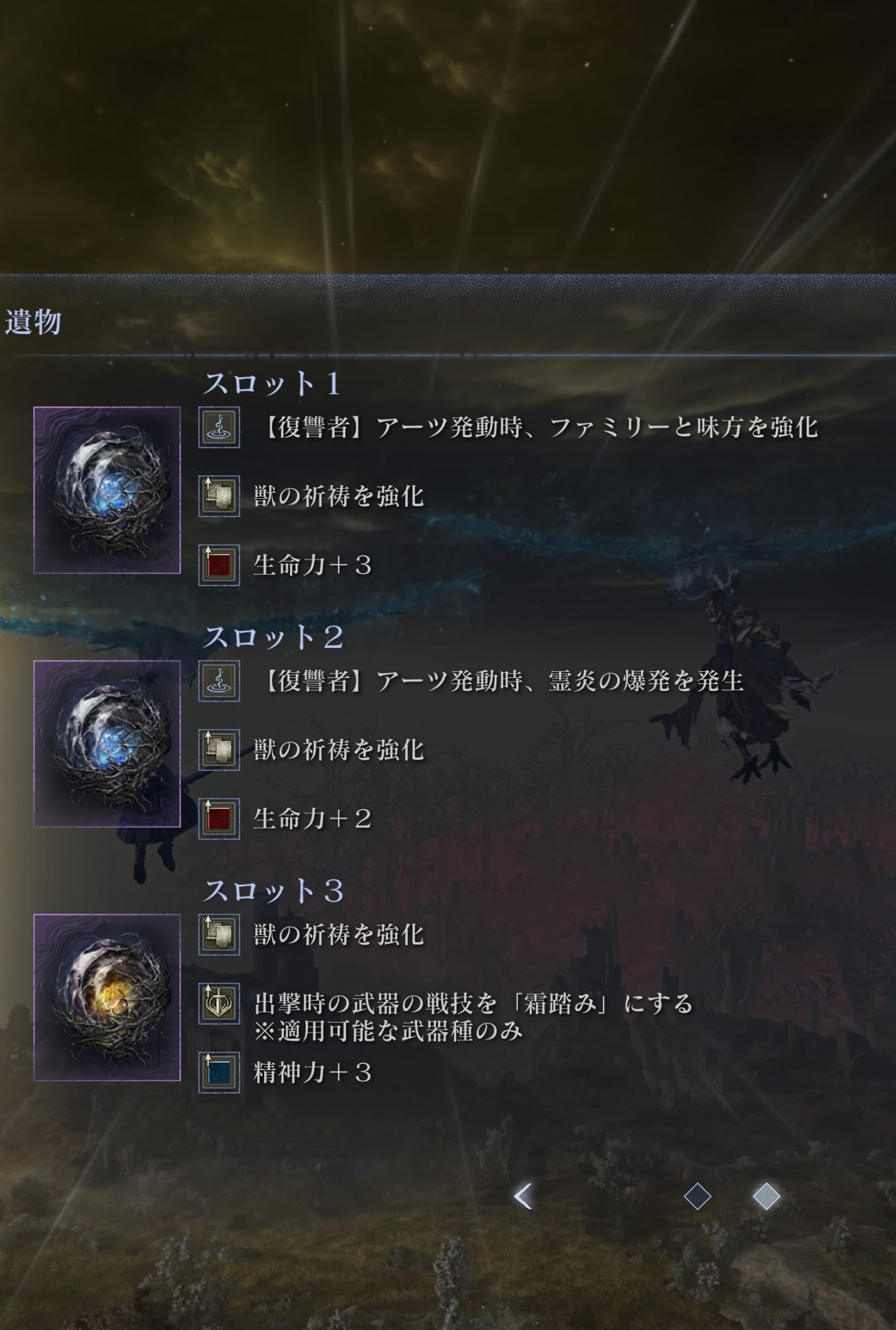
Task: Click the red 生命力+2 icon
Action: point(219,819)
